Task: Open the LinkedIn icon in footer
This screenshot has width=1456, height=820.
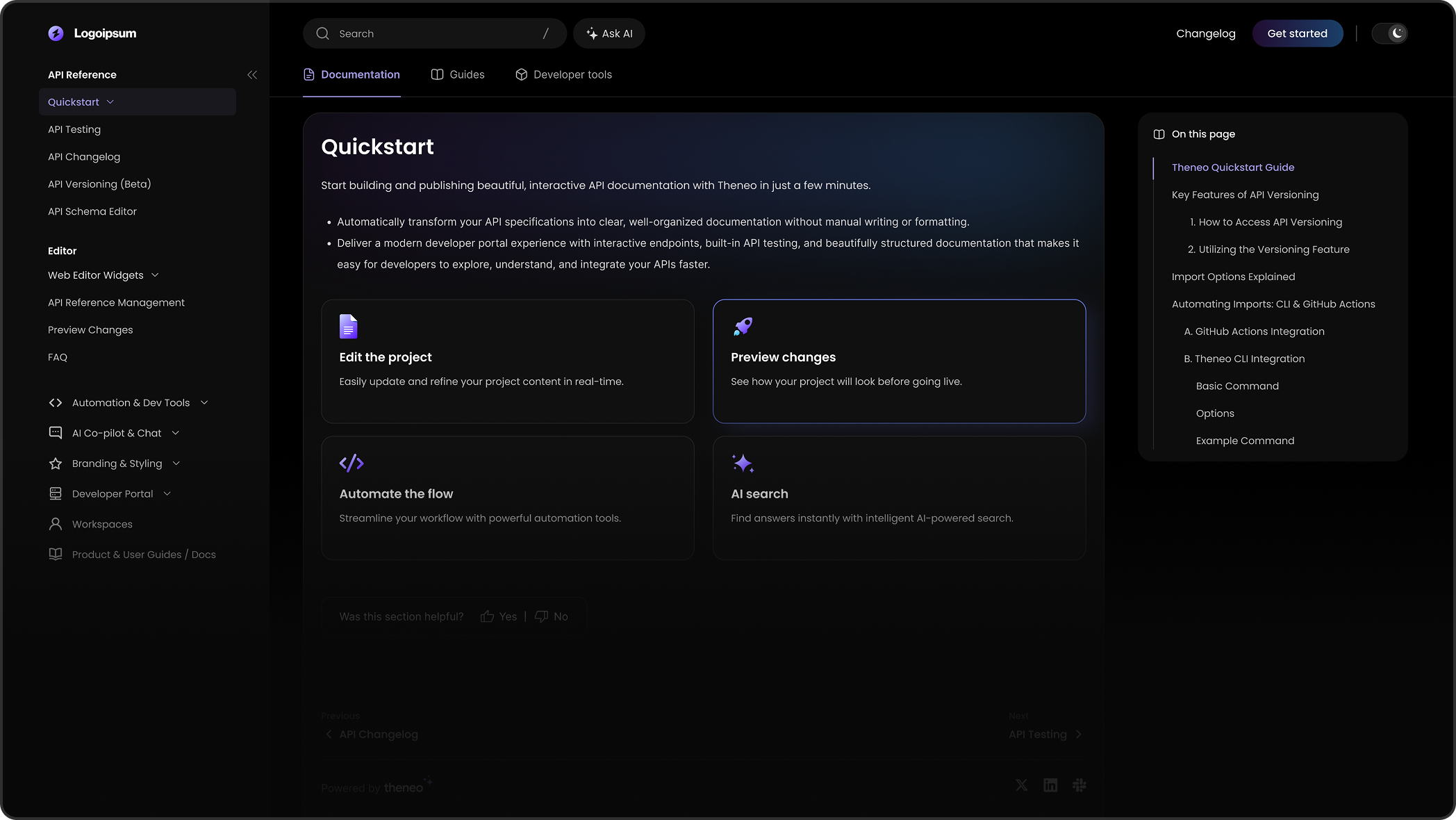Action: 1050,785
